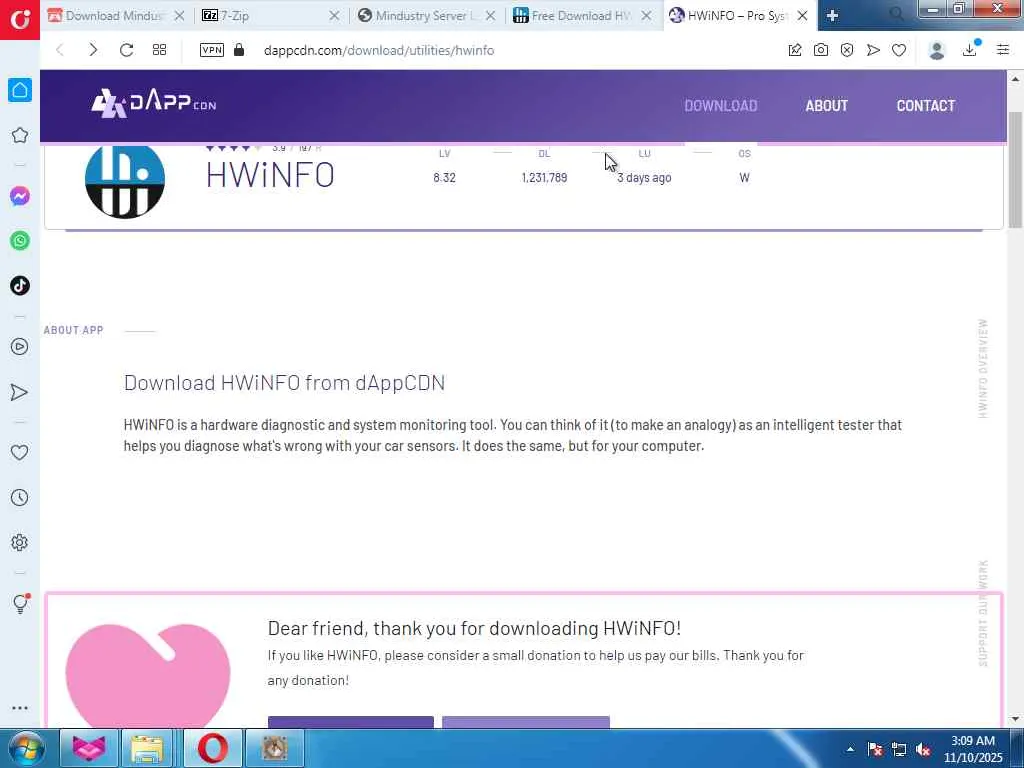Image resolution: width=1024 pixels, height=768 pixels.
Task: Click the dark purple donation button
Action: 351,722
